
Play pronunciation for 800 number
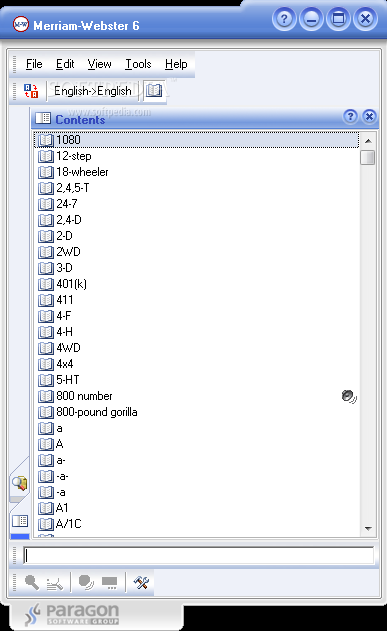point(349,396)
